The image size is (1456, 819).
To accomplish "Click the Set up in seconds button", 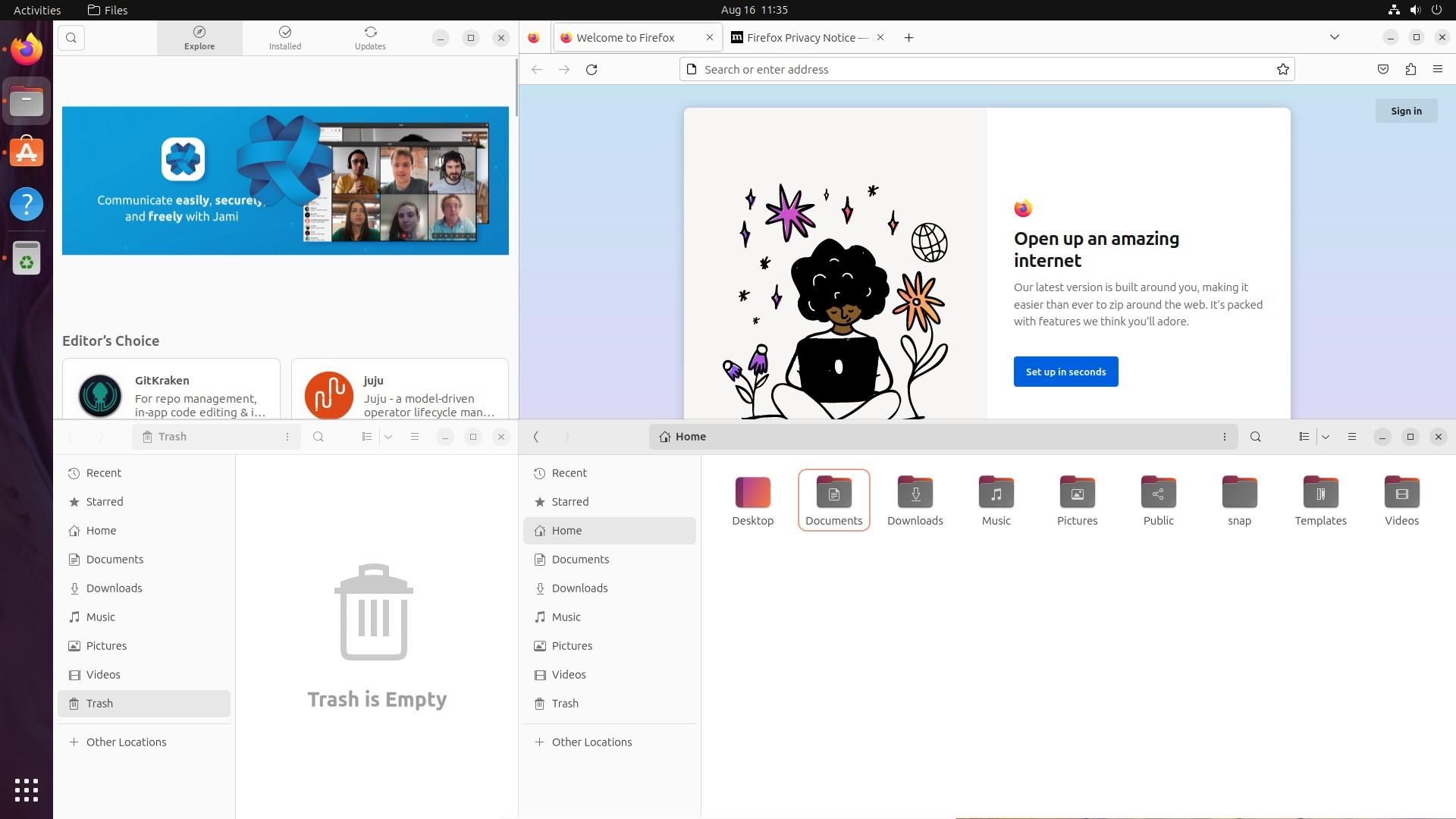I will pyautogui.click(x=1065, y=372).
